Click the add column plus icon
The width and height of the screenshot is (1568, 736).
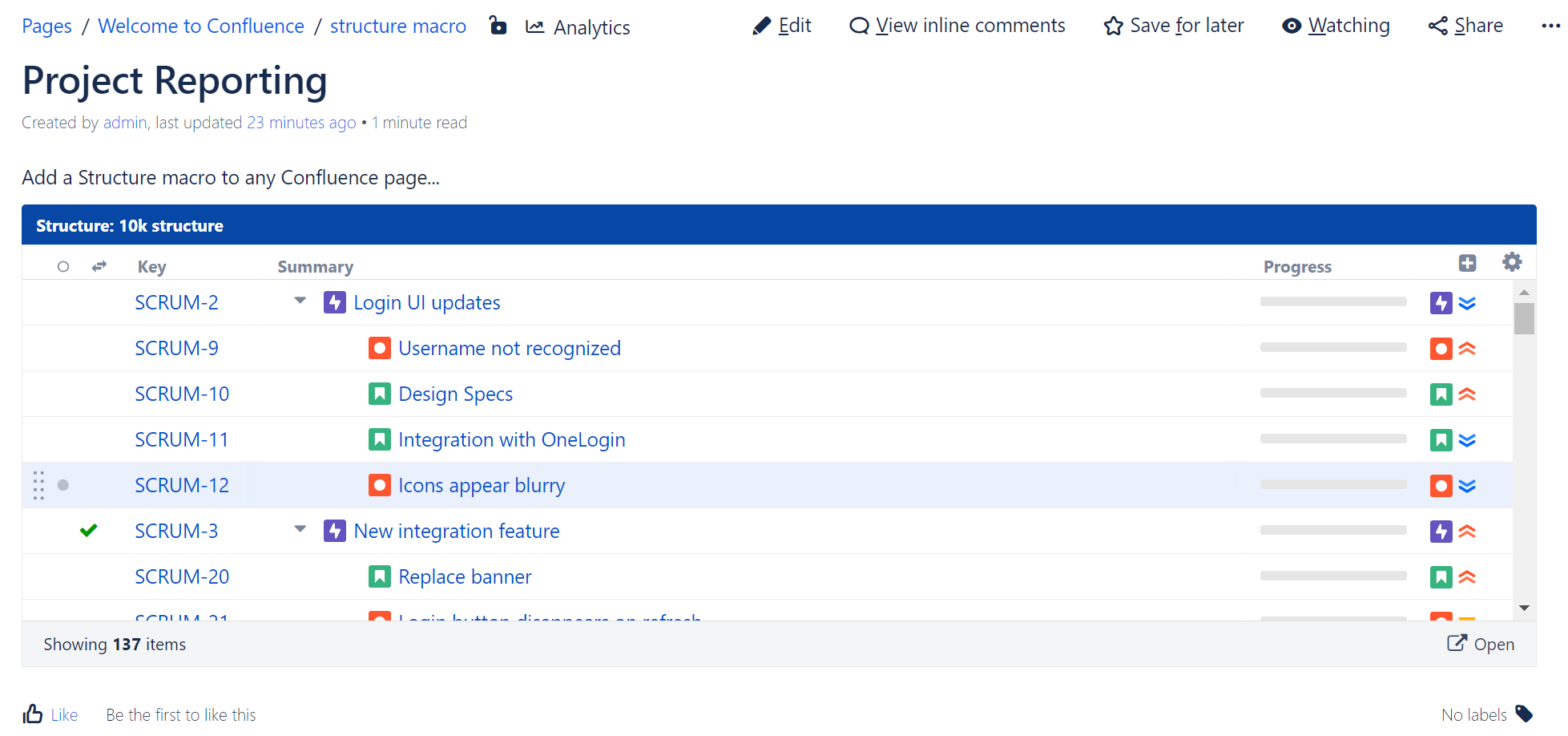point(1468,262)
